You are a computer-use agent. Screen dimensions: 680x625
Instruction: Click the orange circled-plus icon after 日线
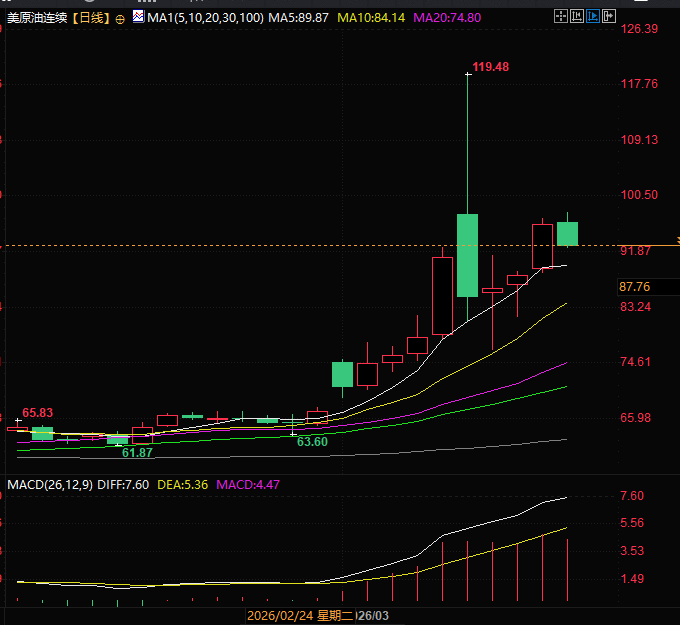[121, 19]
